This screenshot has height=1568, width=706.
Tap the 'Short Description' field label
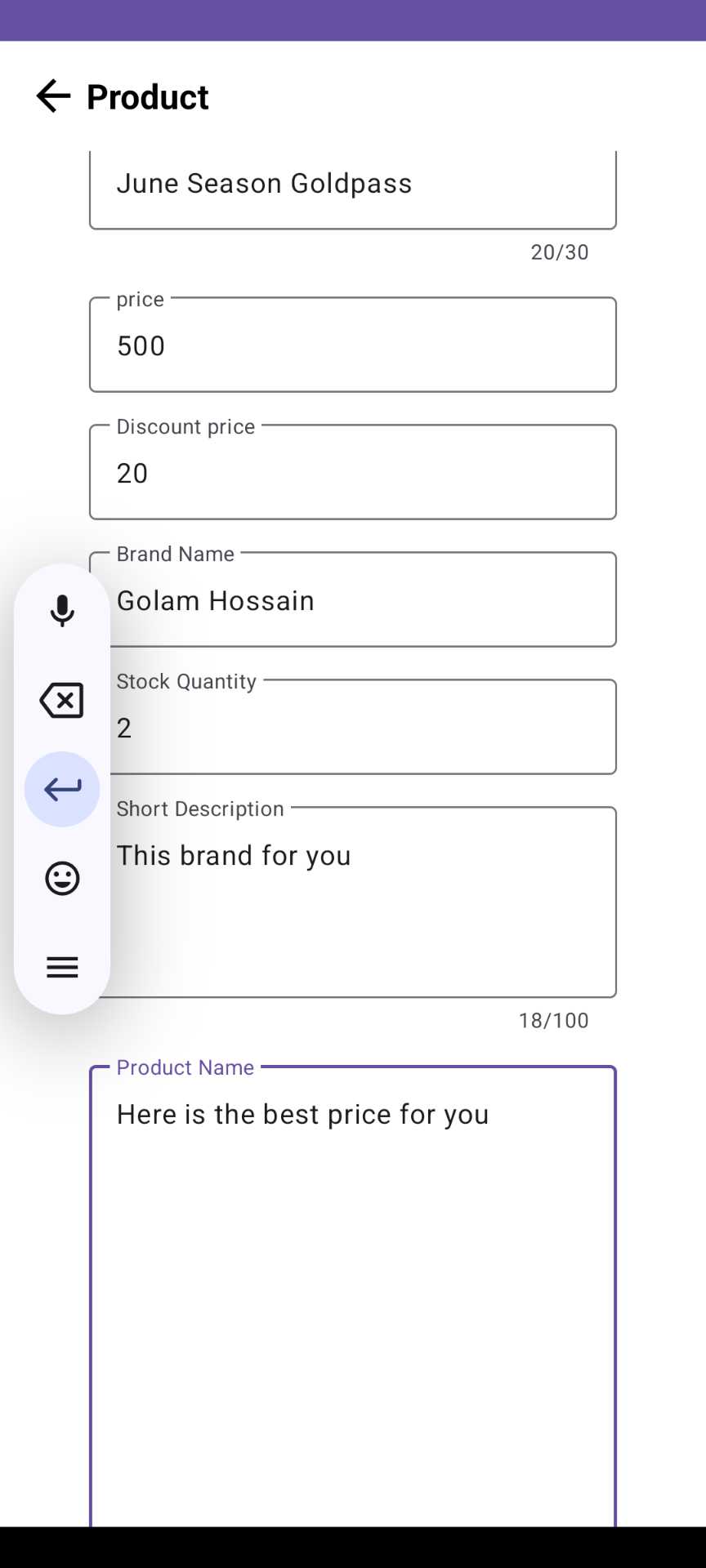pyautogui.click(x=200, y=809)
